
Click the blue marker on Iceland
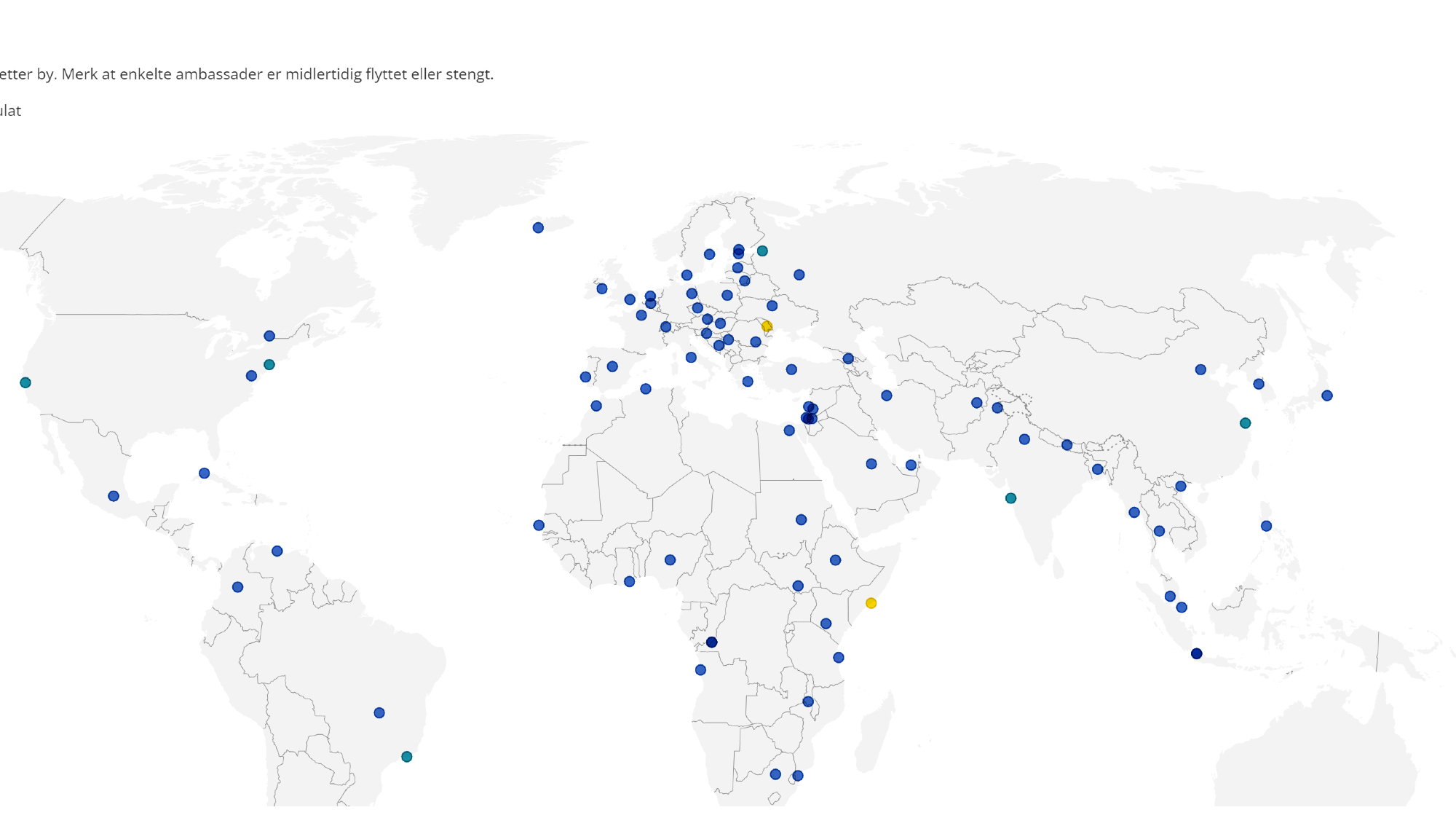(538, 228)
